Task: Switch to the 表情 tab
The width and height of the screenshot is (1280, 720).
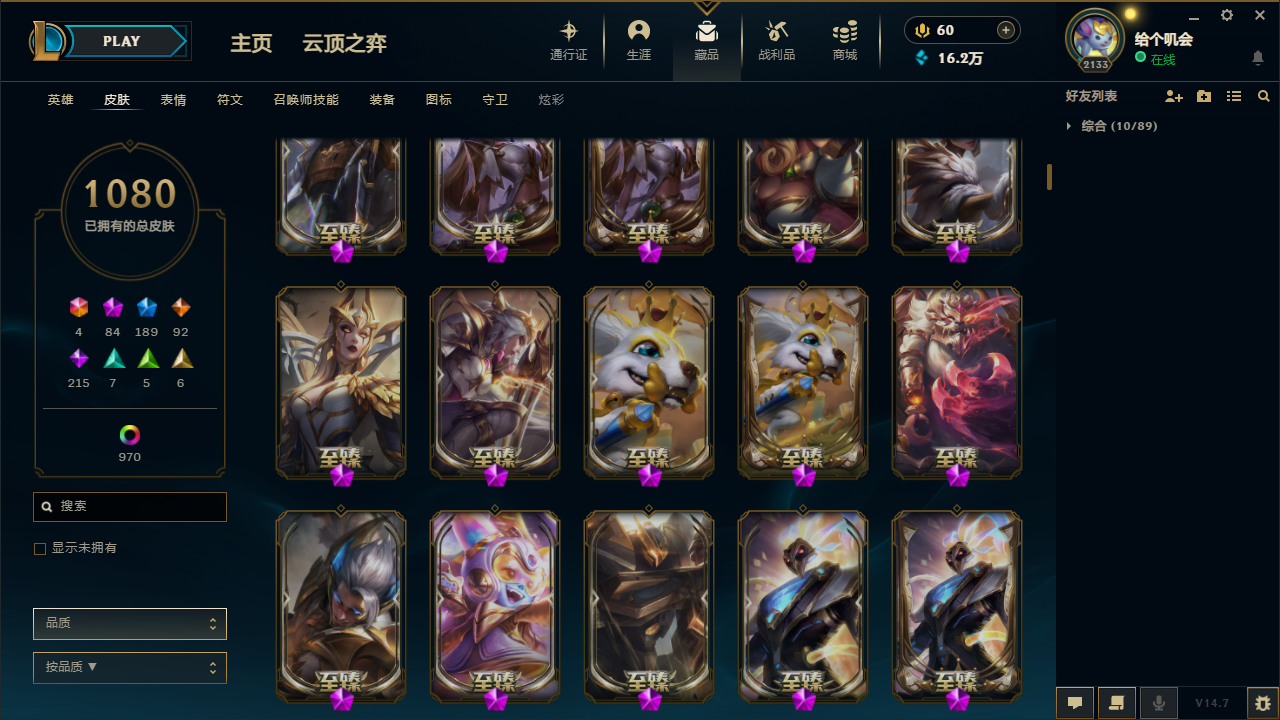Action: (x=174, y=100)
